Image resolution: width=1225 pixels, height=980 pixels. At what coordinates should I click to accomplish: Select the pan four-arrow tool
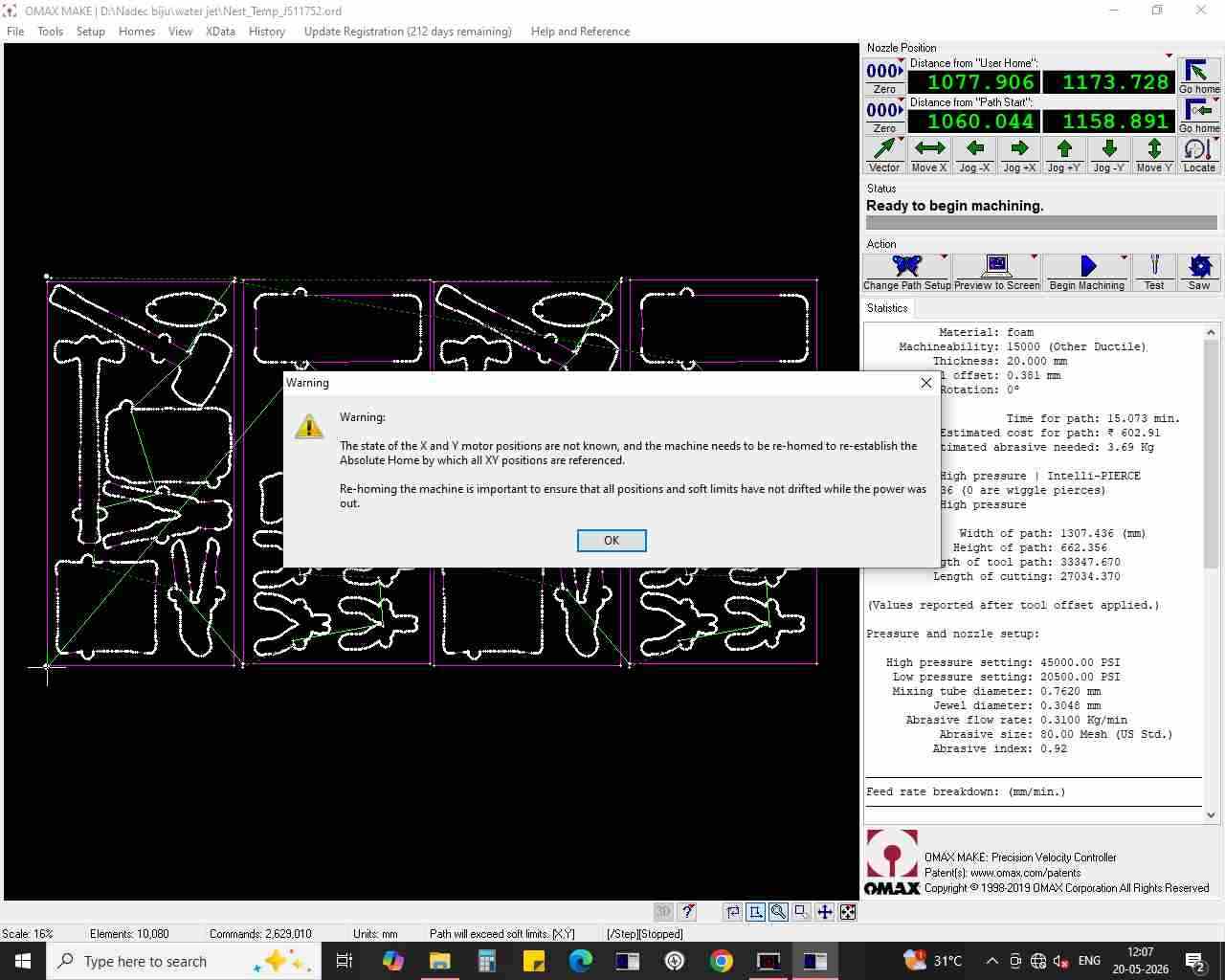pos(824,912)
